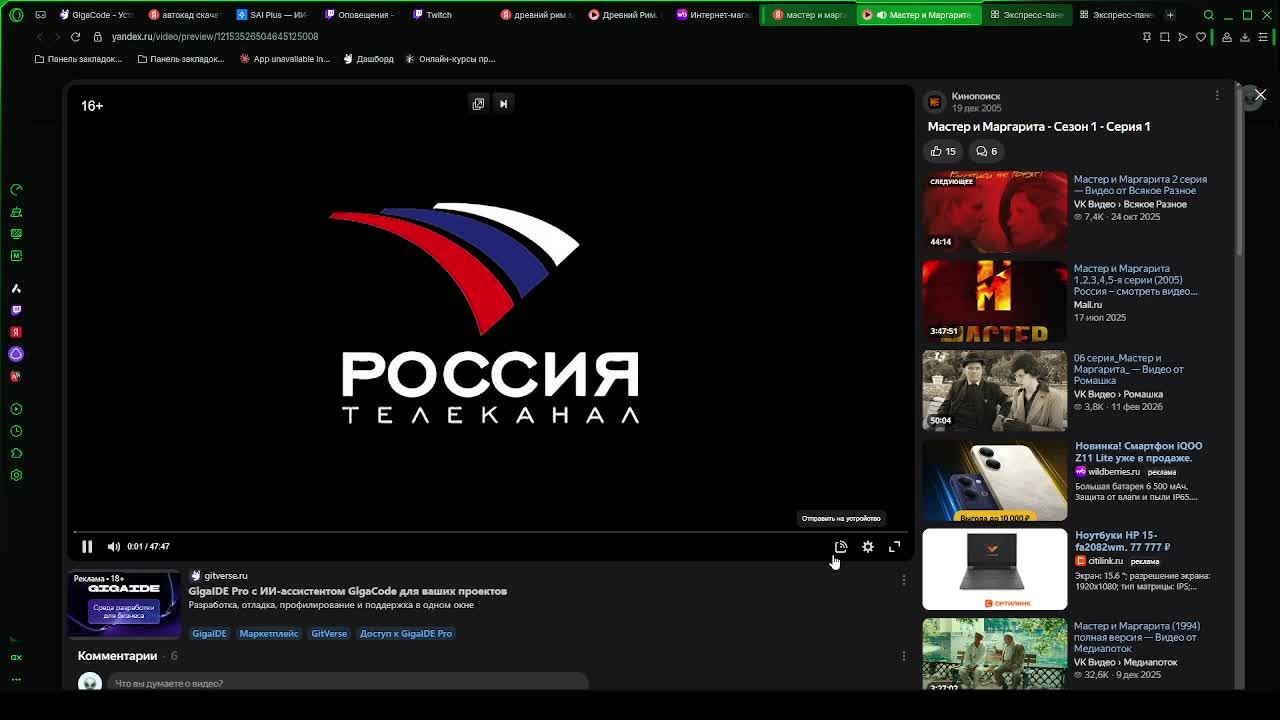Switch to the Древний Рим video tab
The image size is (1280, 720).
click(x=624, y=14)
